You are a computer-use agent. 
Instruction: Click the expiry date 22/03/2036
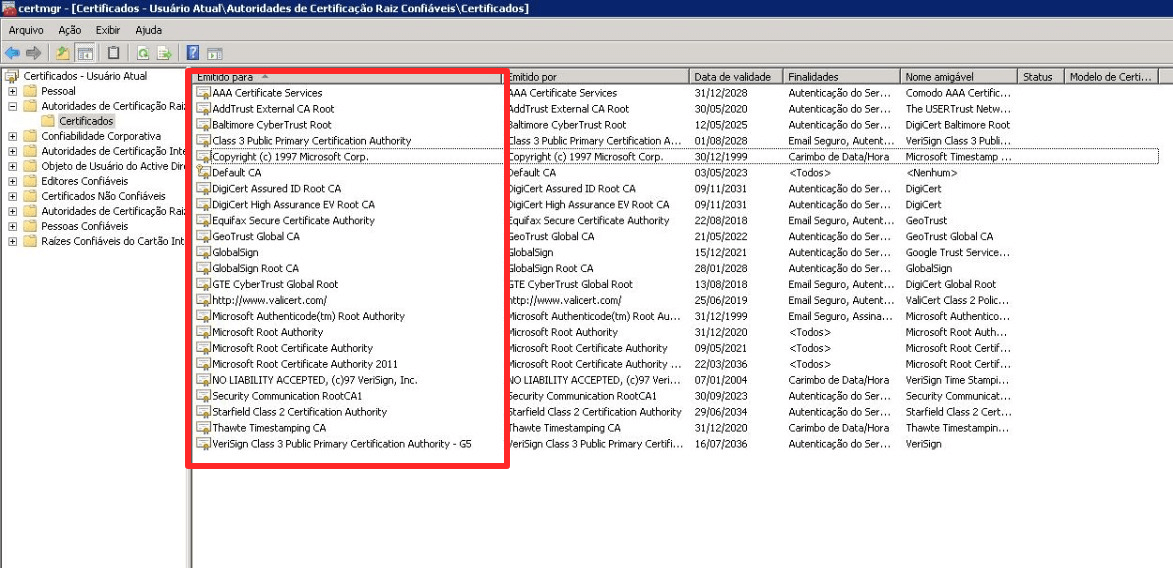coord(720,364)
